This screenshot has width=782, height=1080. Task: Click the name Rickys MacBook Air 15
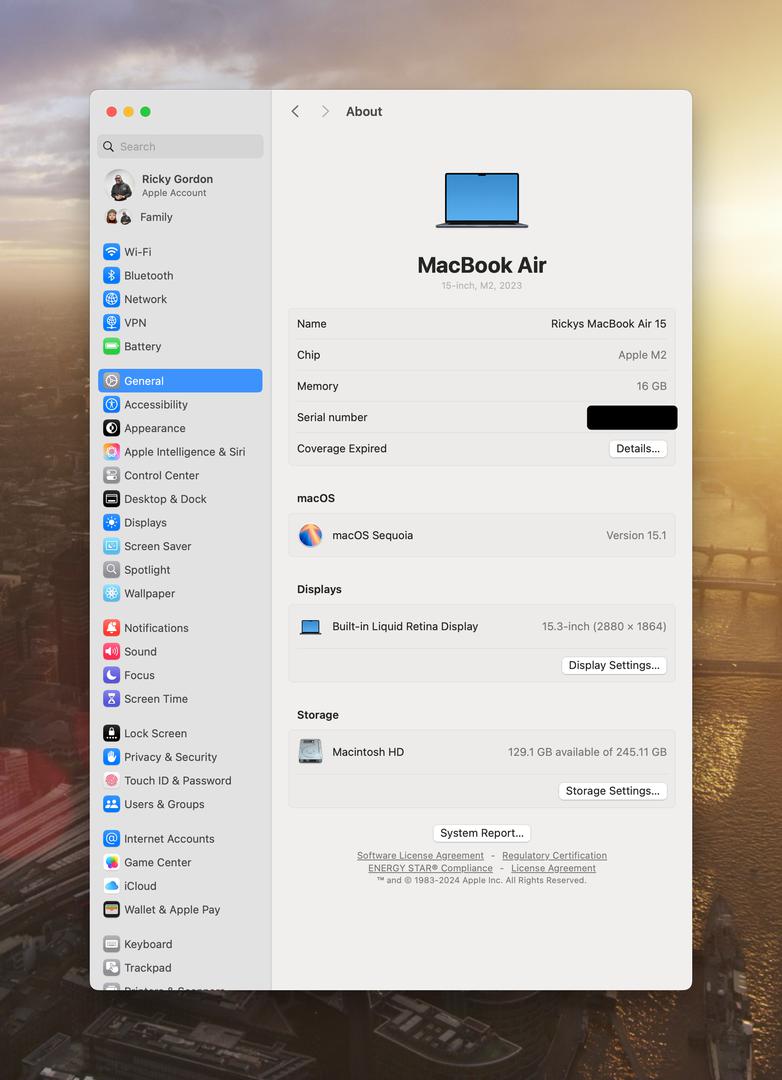pos(608,324)
